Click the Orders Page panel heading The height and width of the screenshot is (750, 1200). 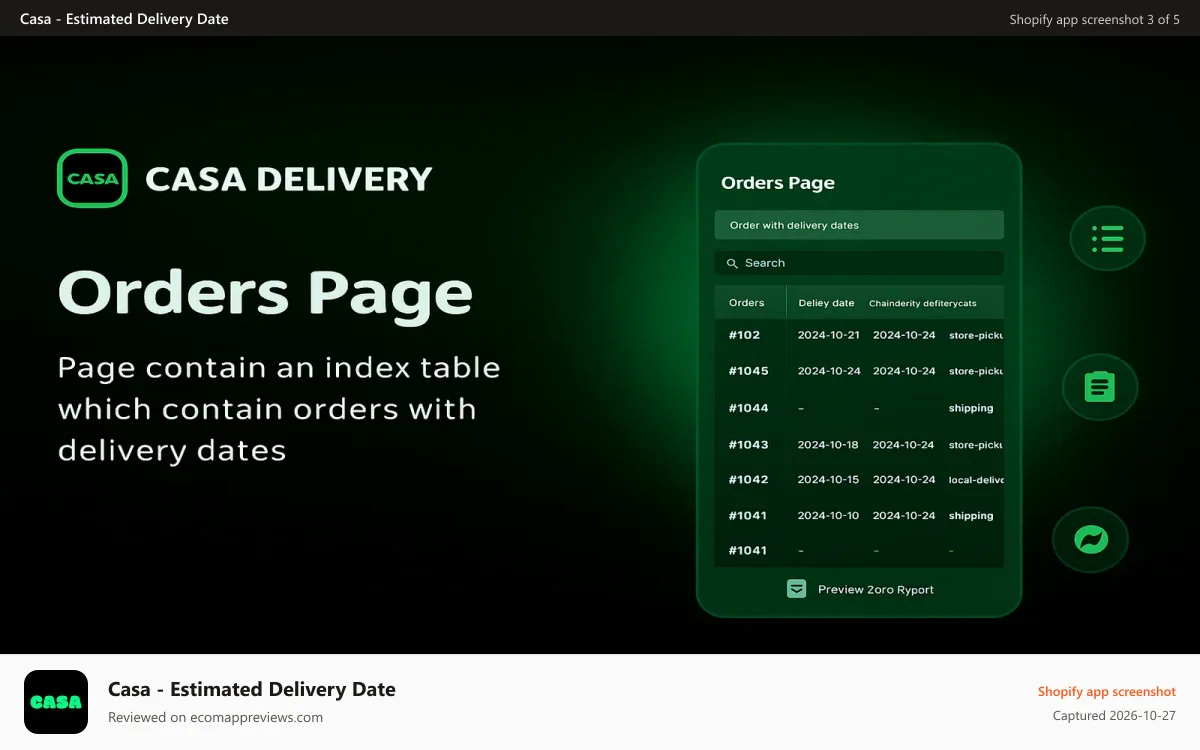[x=778, y=183]
